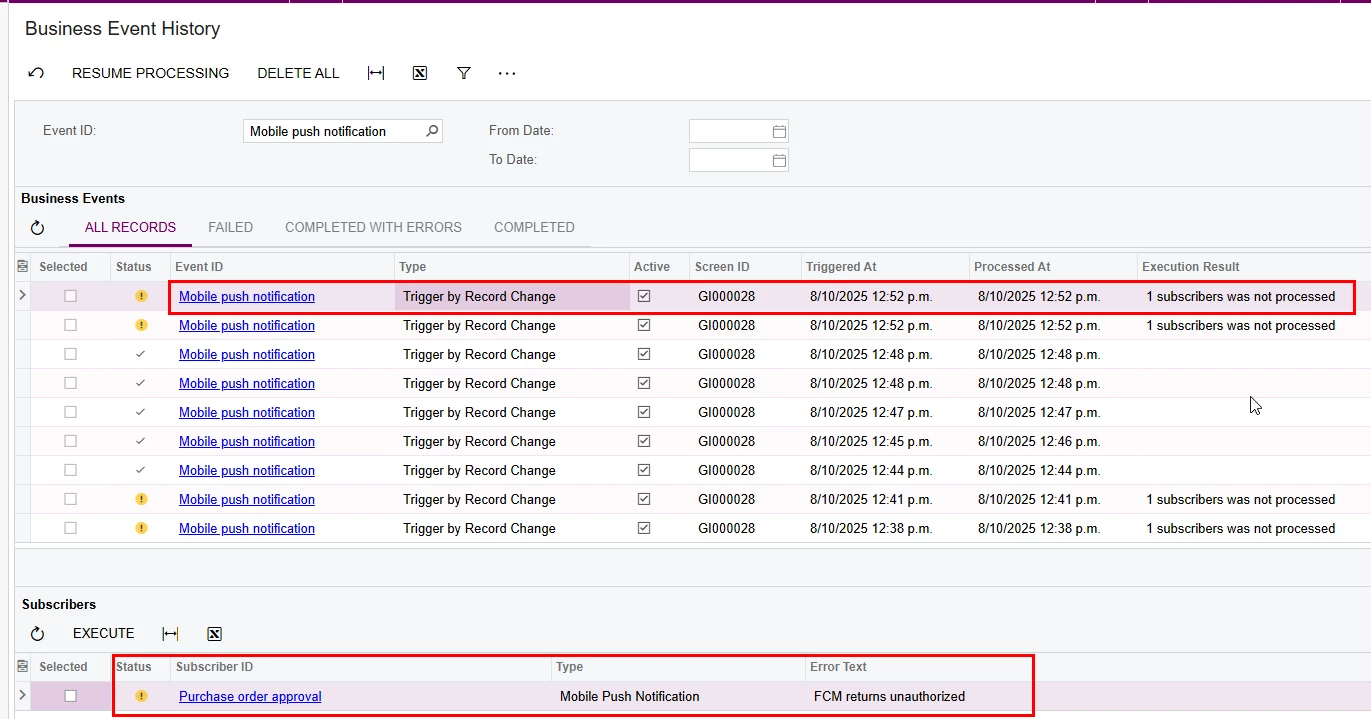Click Triggered At '8/10/2025 12:45 p.m.' cell
1371x719 pixels.
click(871, 441)
